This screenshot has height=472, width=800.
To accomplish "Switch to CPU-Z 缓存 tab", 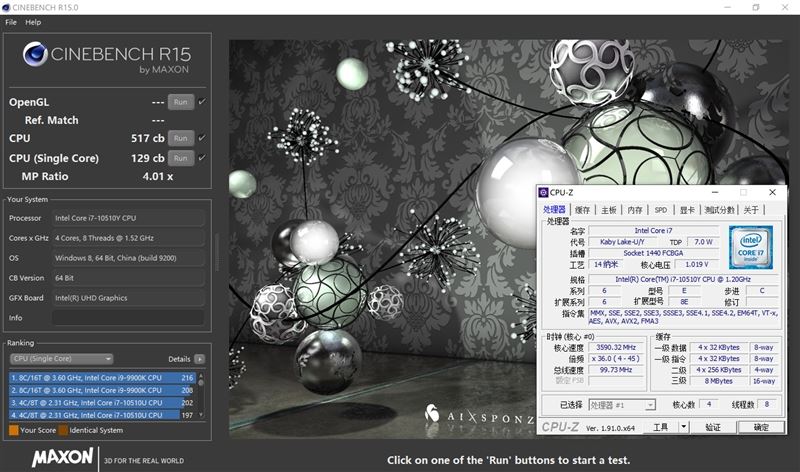I will click(x=582, y=210).
